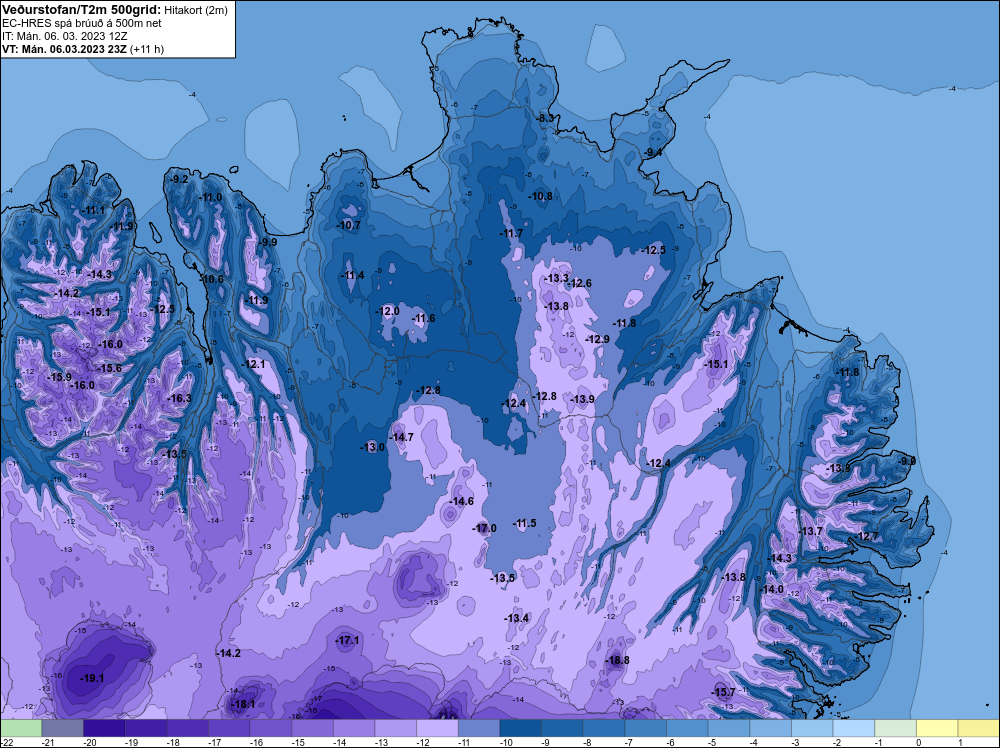Pick the legend swatch labeled -14
The width and height of the screenshot is (1000, 748).
tap(354, 728)
